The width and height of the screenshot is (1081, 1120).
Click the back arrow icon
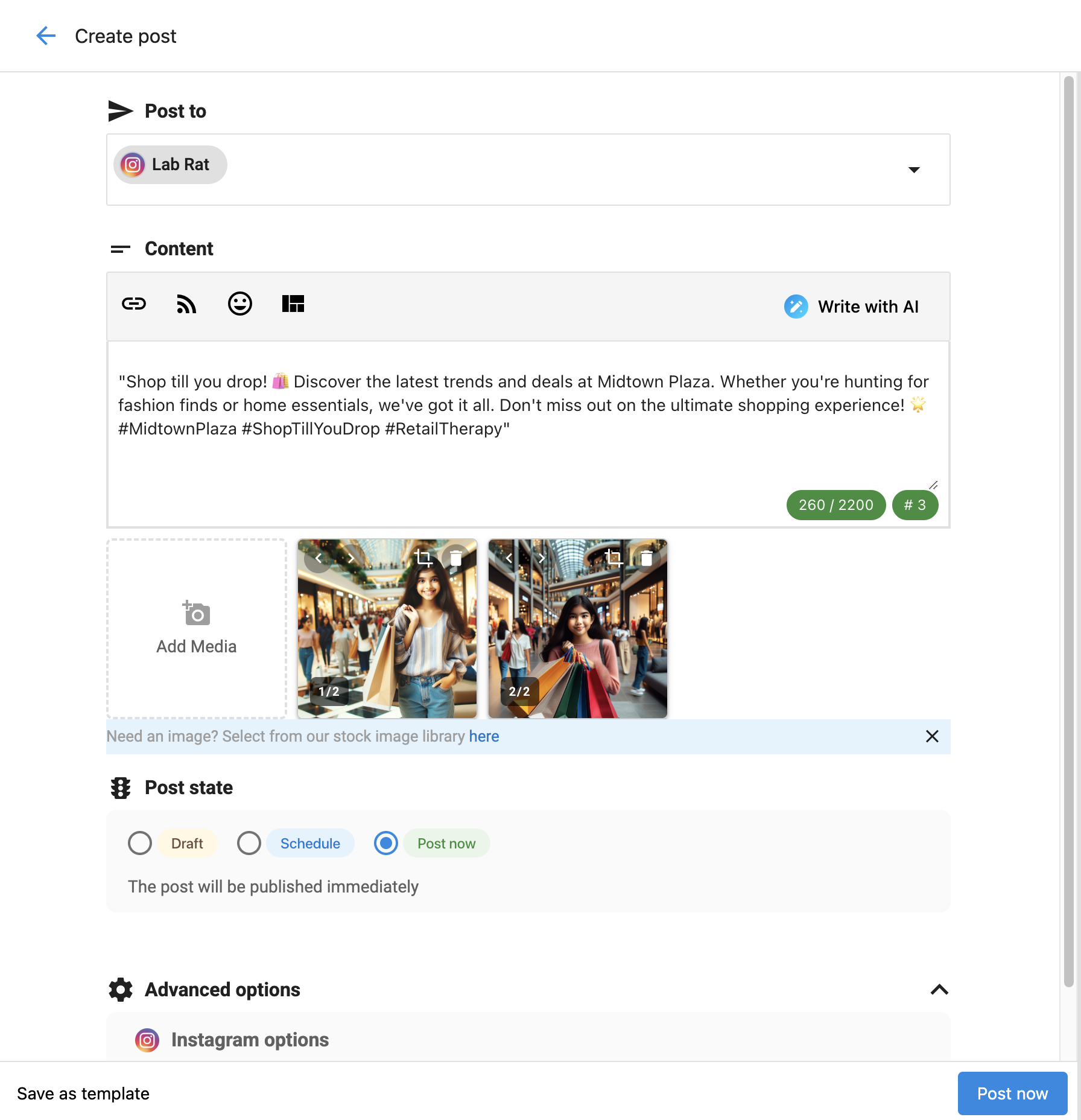(x=46, y=36)
